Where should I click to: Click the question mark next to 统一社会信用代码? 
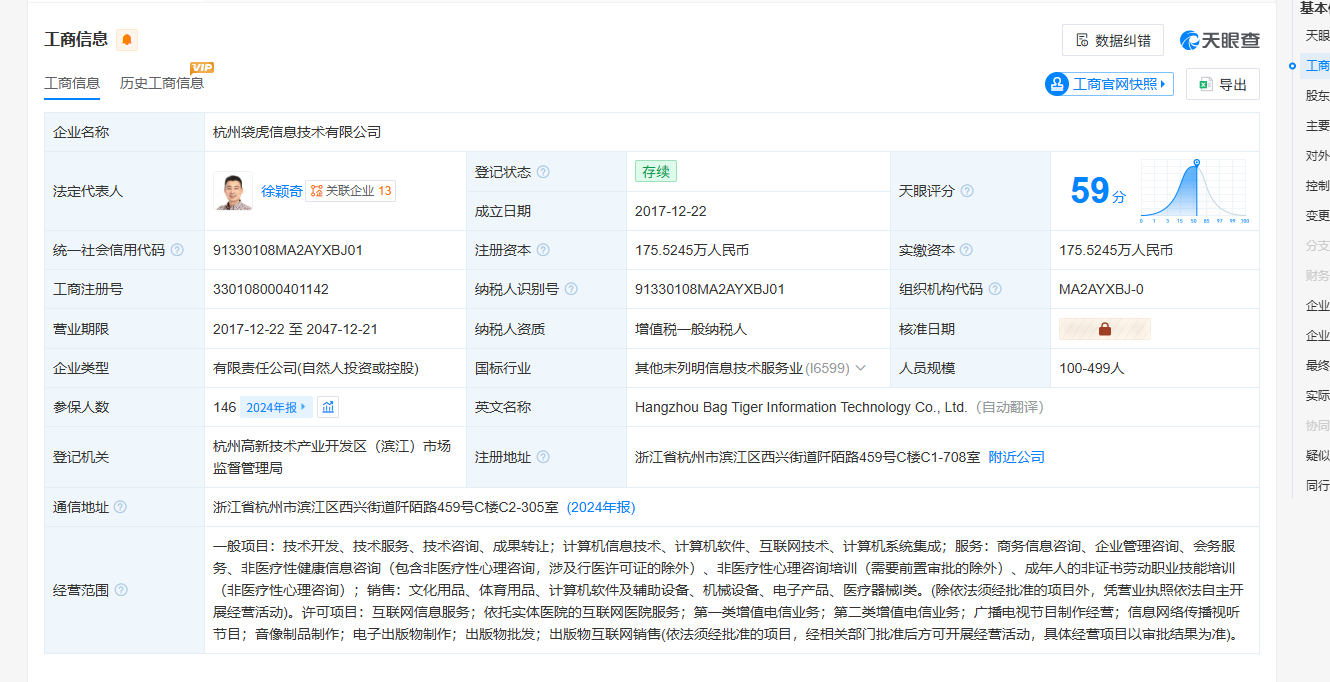pyautogui.click(x=177, y=250)
